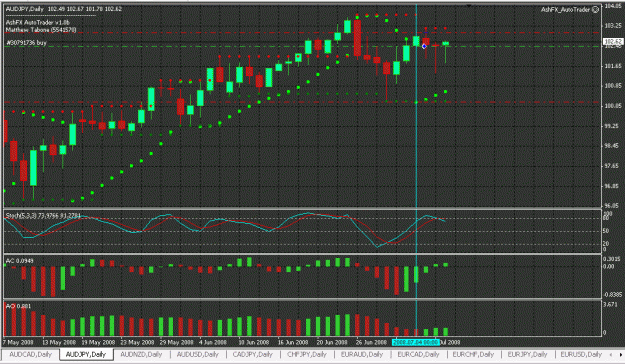Click the 'AshFX_AutoTrader' expert advisor name
Screen dimensions: 625x364
point(565,10)
